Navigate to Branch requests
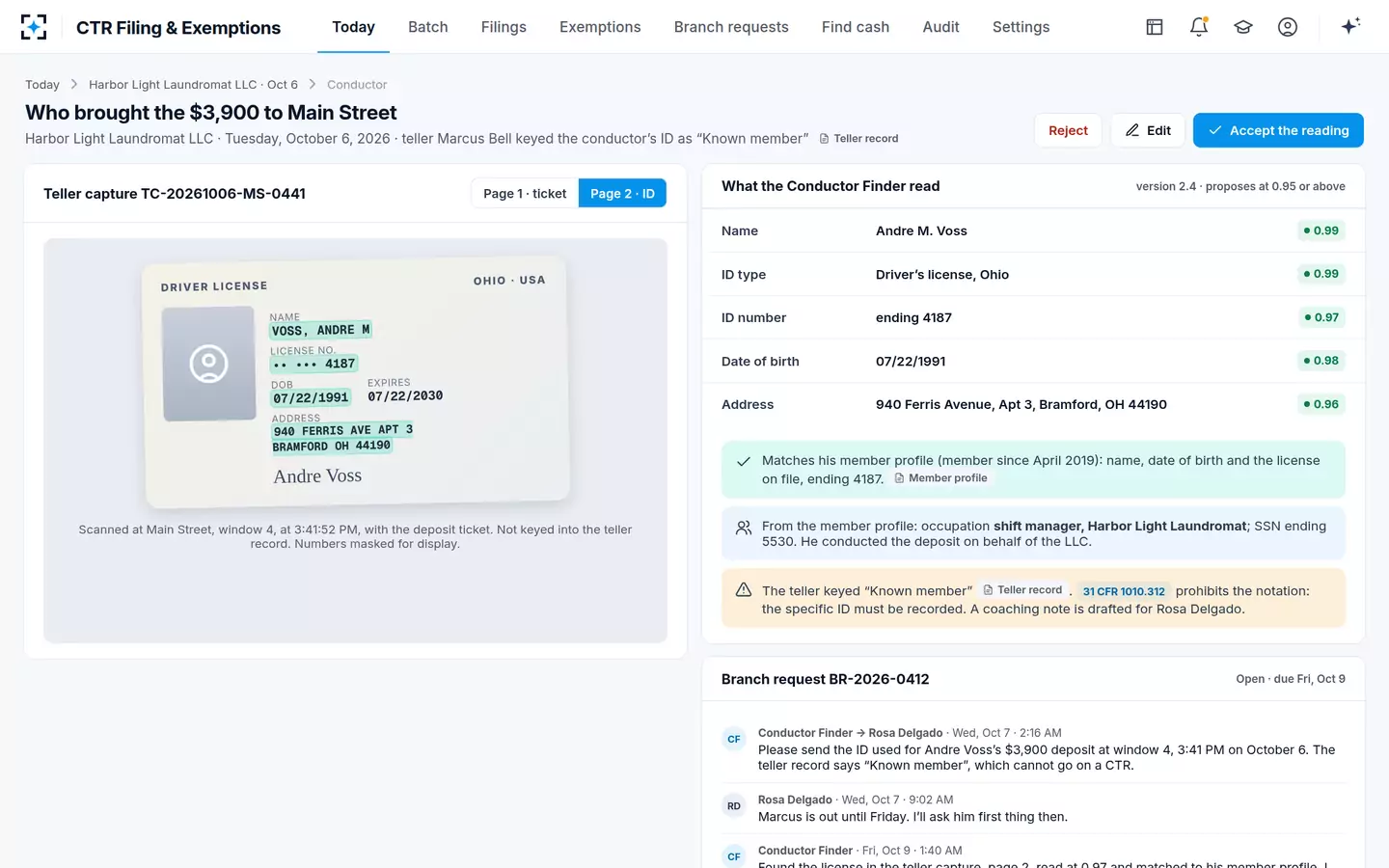This screenshot has height=868, width=1389. pos(731,27)
